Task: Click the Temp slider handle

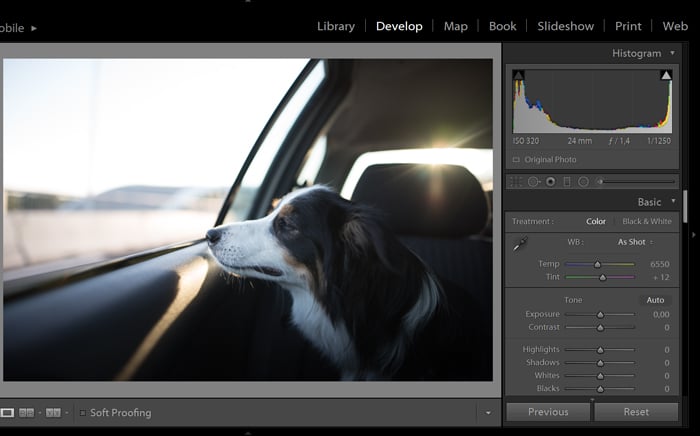Action: [597, 265]
